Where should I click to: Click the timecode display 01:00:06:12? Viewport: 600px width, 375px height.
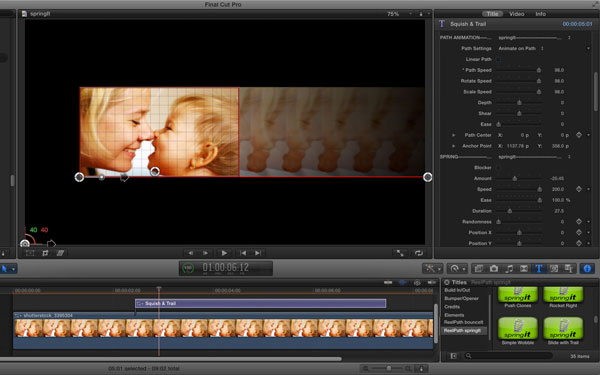pos(225,268)
